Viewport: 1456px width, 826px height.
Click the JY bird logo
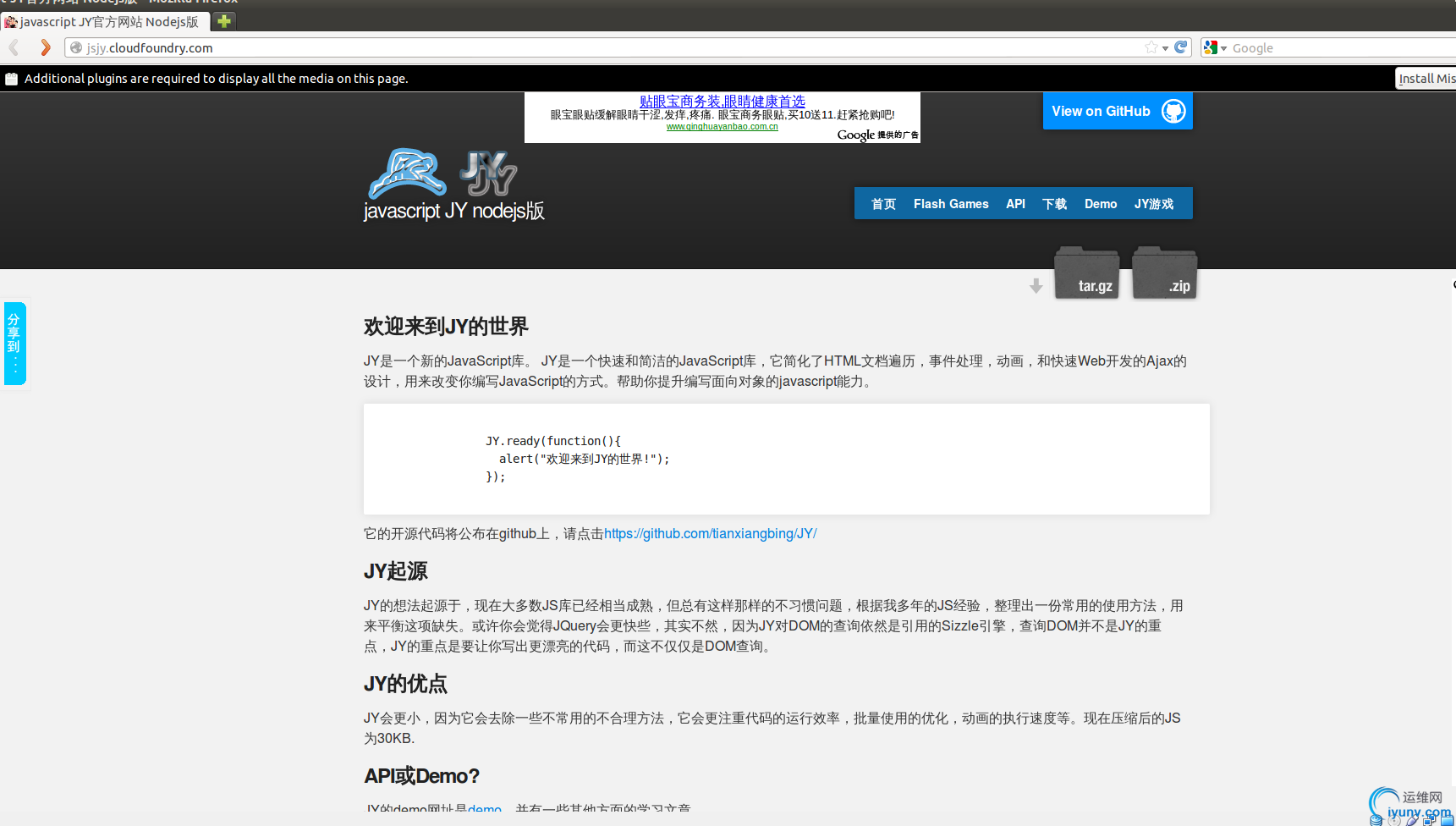[x=407, y=173]
